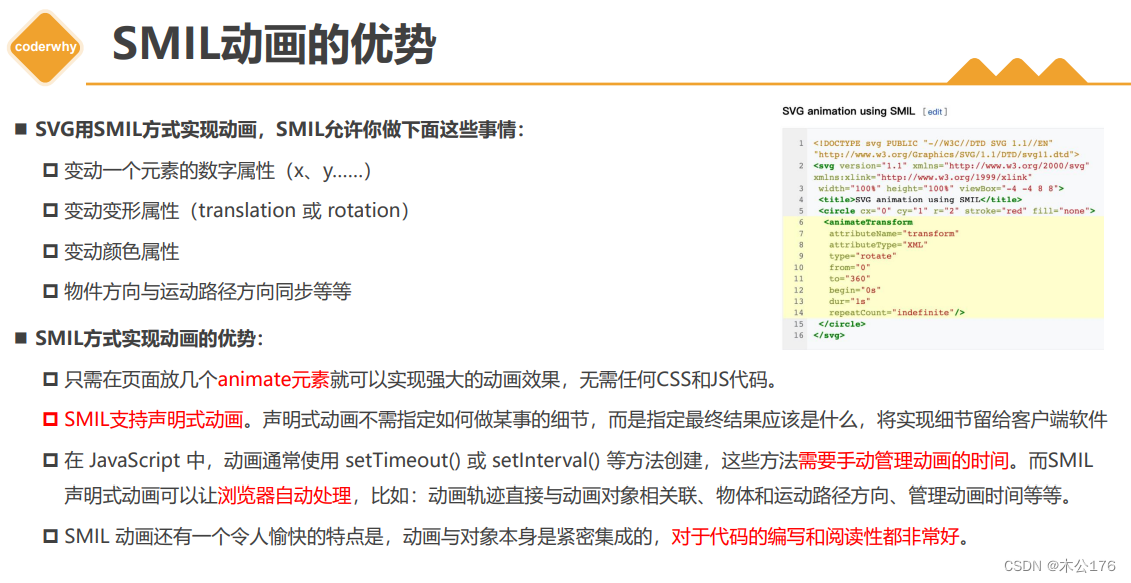Select the bullet "变动一个元素的数字属性（x、y......）"

tap(219, 171)
